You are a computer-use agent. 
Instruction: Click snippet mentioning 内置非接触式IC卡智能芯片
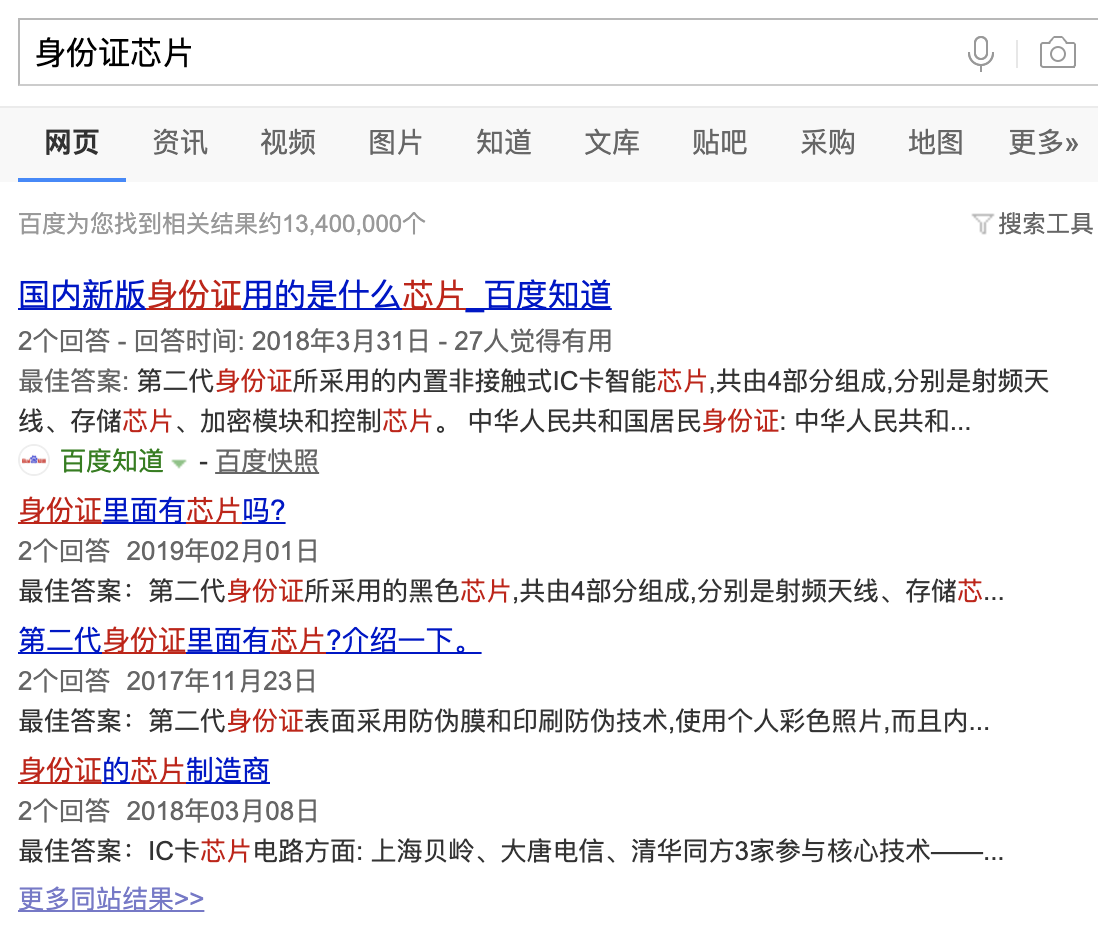pos(534,401)
